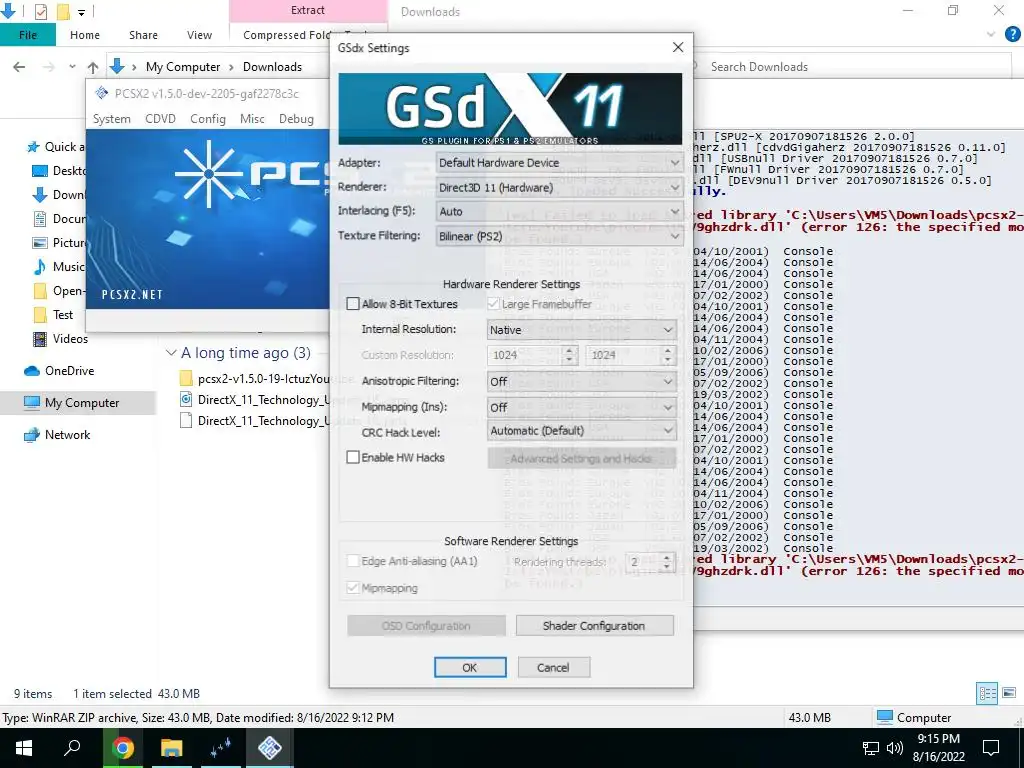Click Advanced Settings and Hacks button
Screen dimensions: 1024x768
[581, 458]
